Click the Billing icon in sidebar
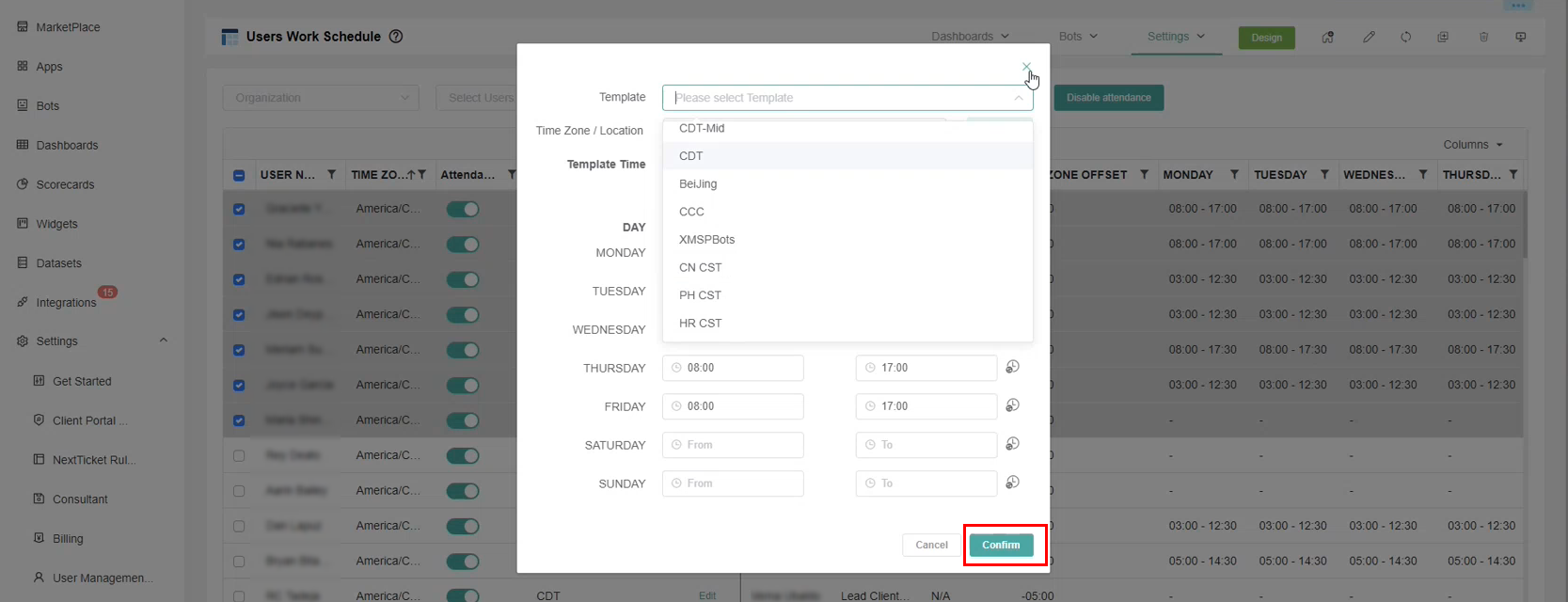 click(x=39, y=538)
